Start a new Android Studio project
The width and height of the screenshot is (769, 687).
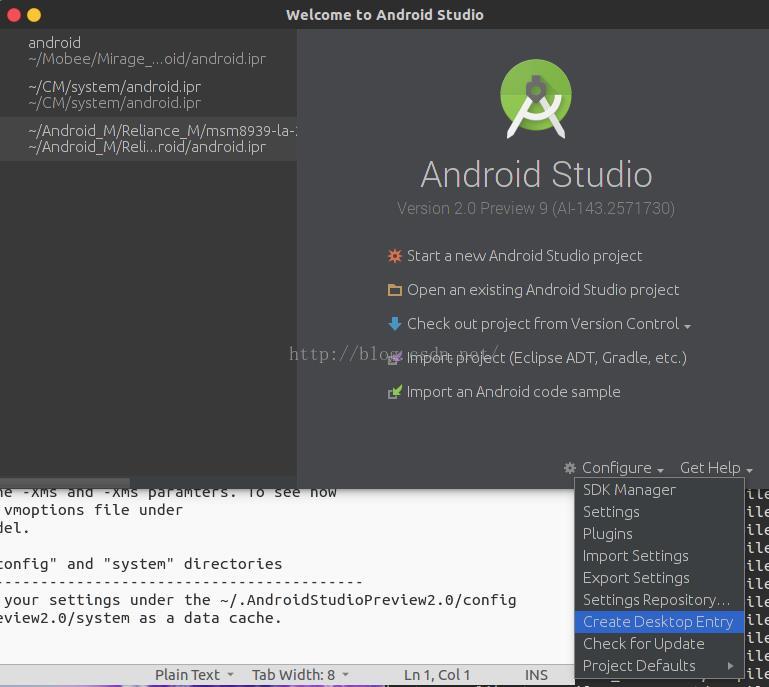pos(524,256)
